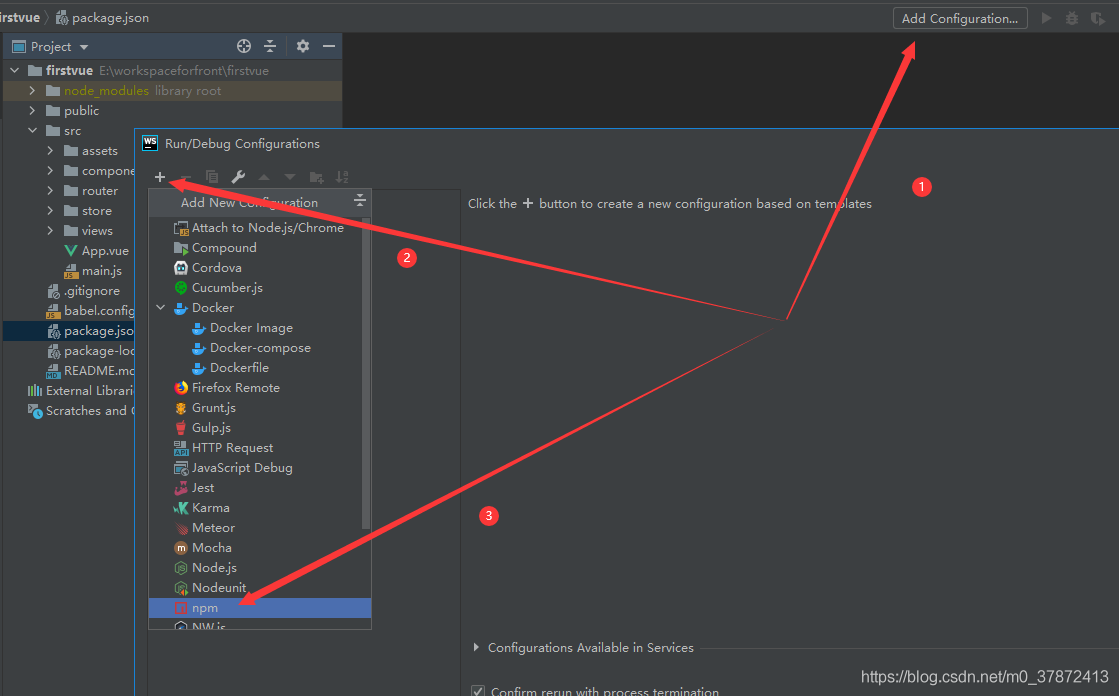The height and width of the screenshot is (696, 1119).
Task: Click the locate/scroll-from-source target icon
Action: tap(244, 46)
